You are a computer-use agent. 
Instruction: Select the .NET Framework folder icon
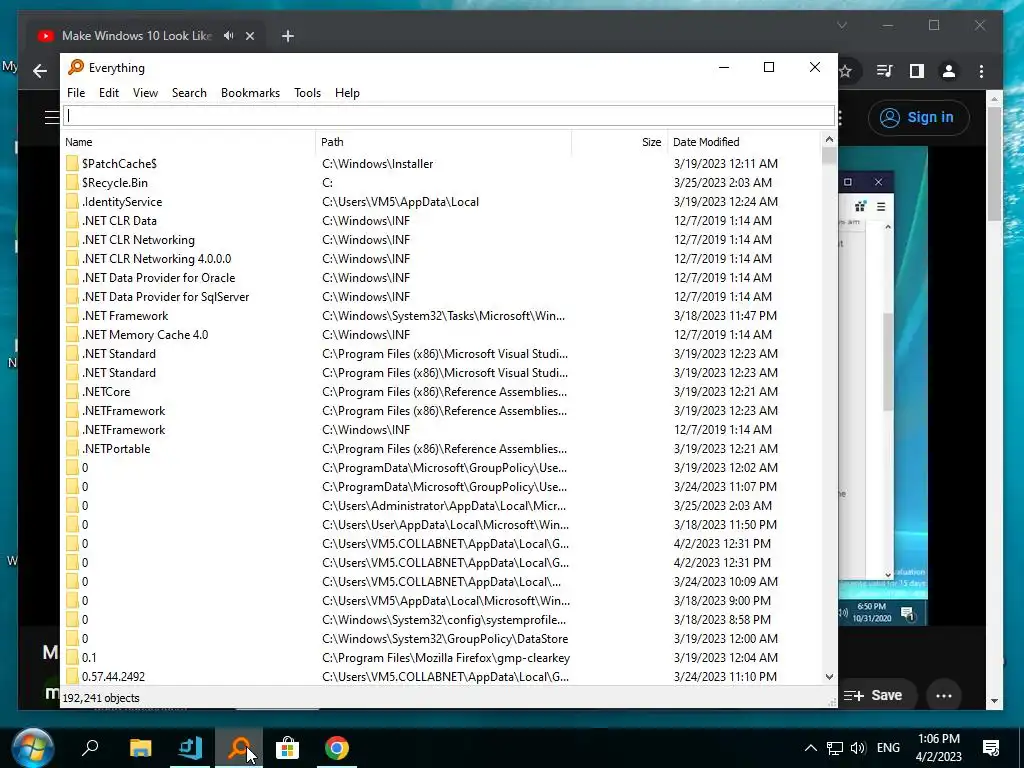click(72, 315)
